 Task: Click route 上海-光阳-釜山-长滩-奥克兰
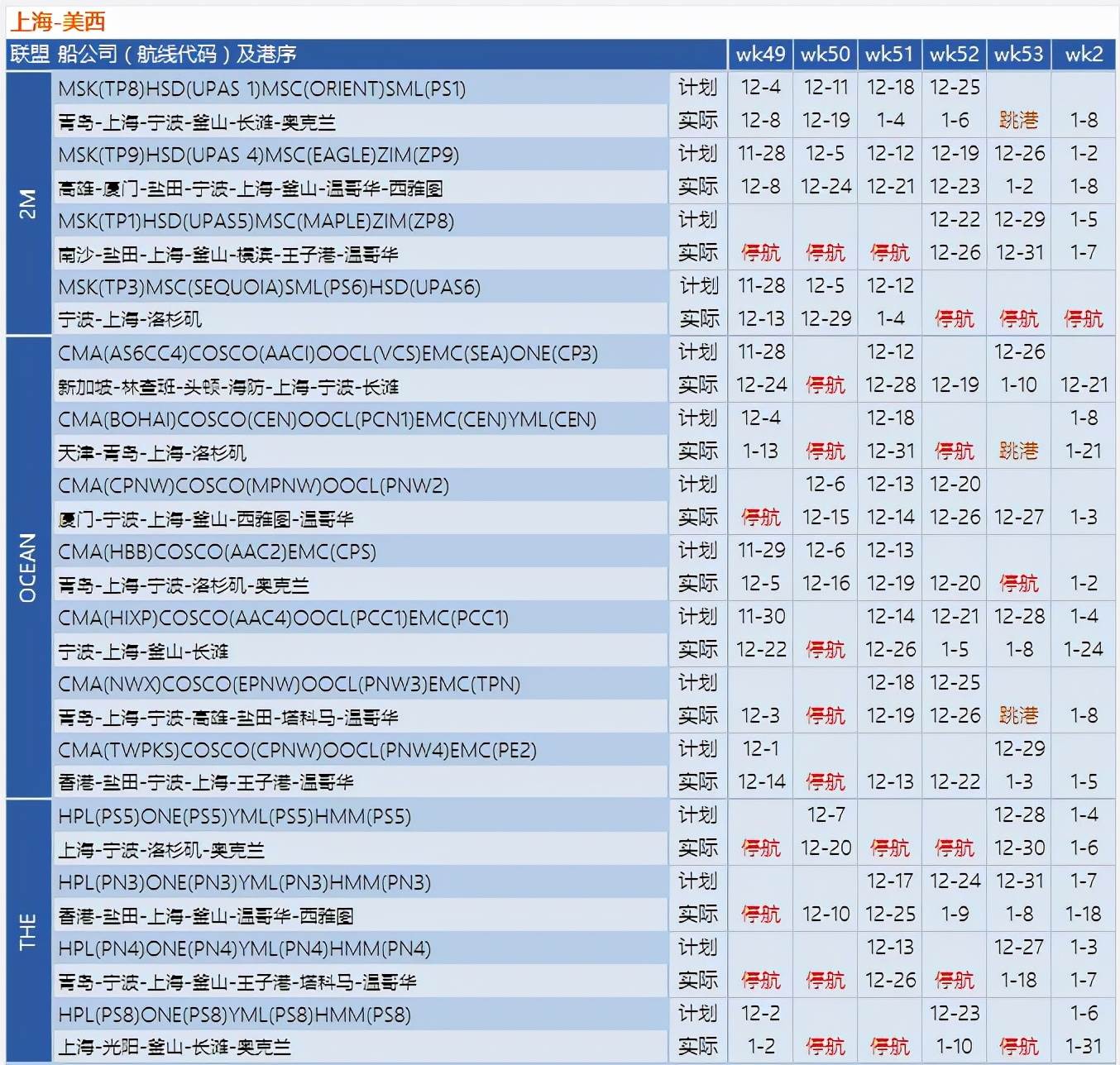click(175, 1047)
